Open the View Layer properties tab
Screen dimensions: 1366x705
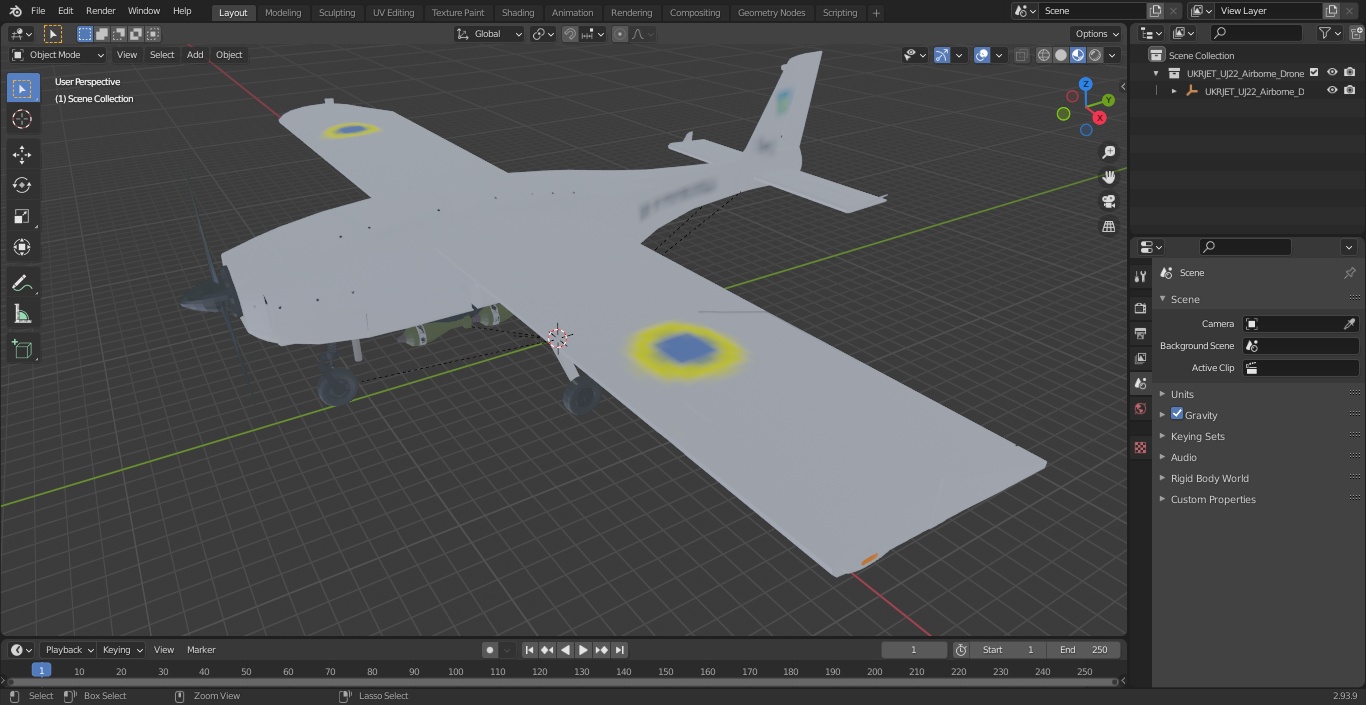(1140, 358)
